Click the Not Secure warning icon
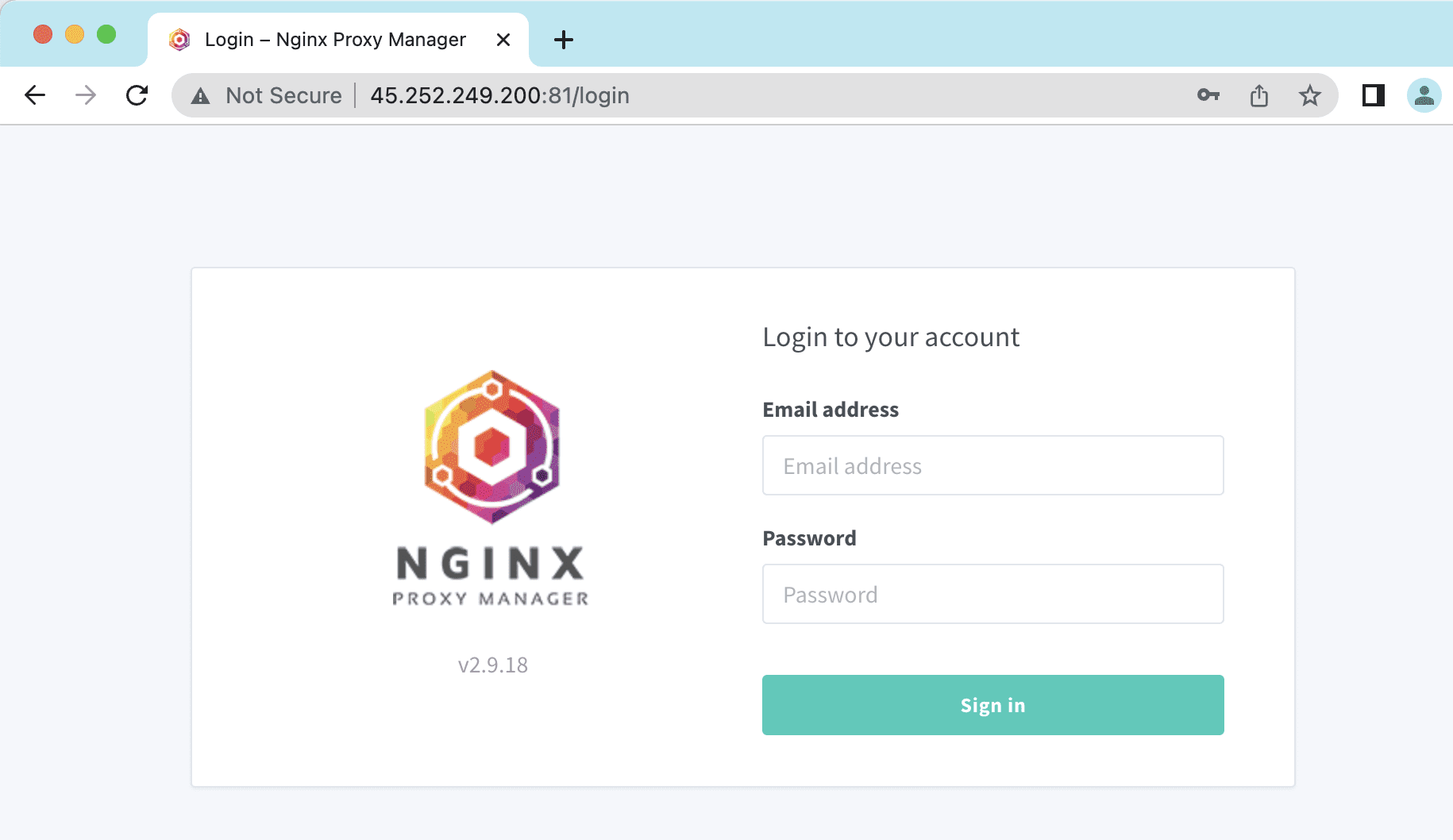This screenshot has width=1453, height=840. [200, 95]
